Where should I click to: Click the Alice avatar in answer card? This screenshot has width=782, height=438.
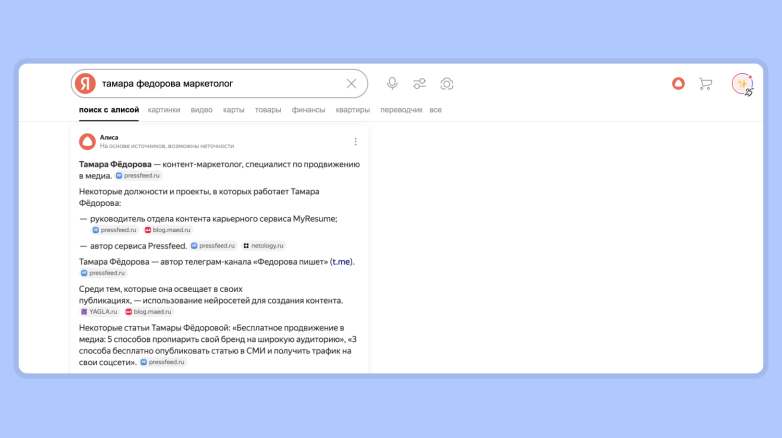pos(87,142)
